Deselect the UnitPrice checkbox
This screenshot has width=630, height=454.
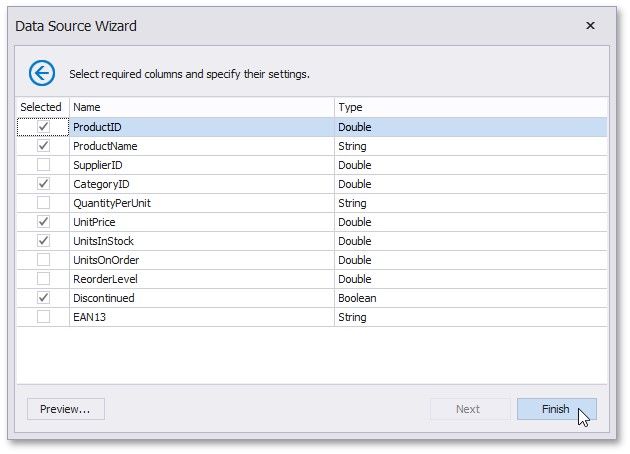43,222
